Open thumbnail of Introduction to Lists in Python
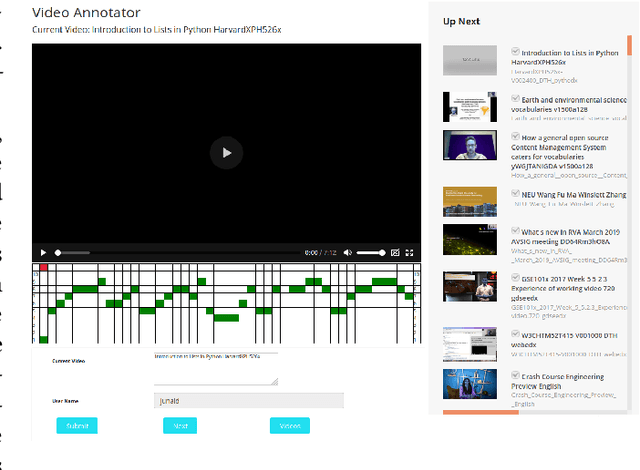 [x=470, y=60]
